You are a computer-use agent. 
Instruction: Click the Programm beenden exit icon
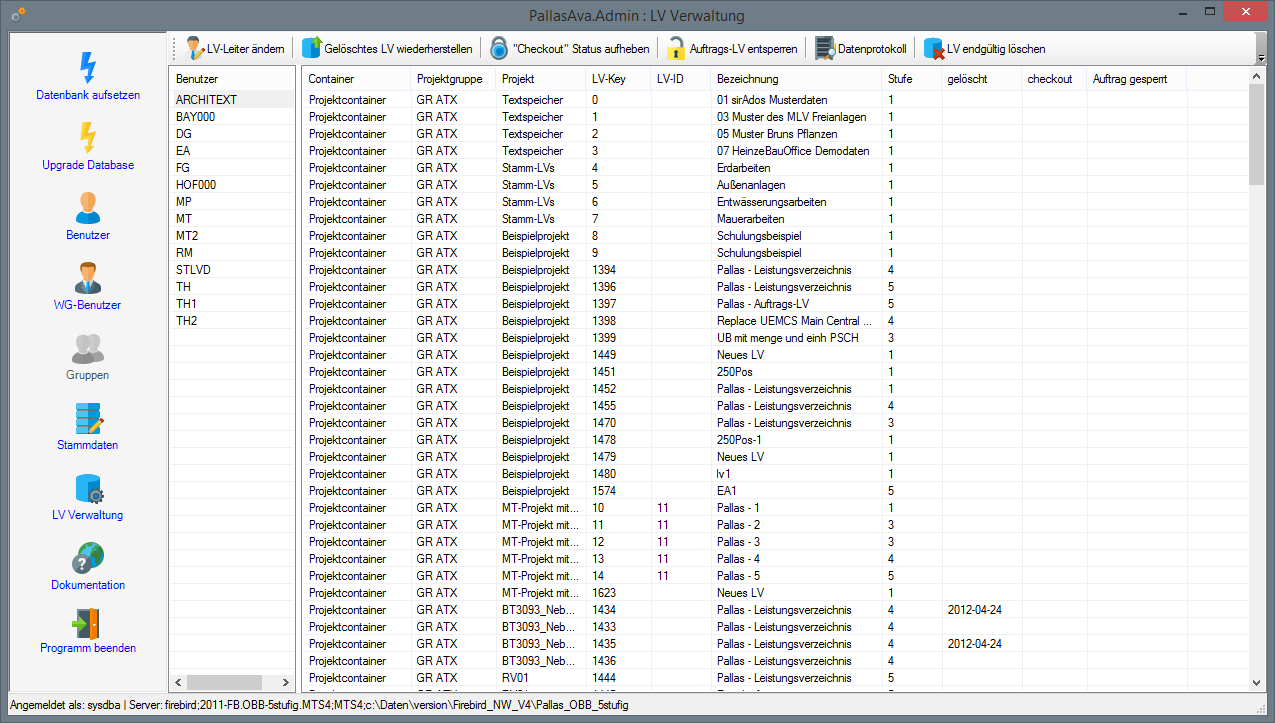pos(88,623)
